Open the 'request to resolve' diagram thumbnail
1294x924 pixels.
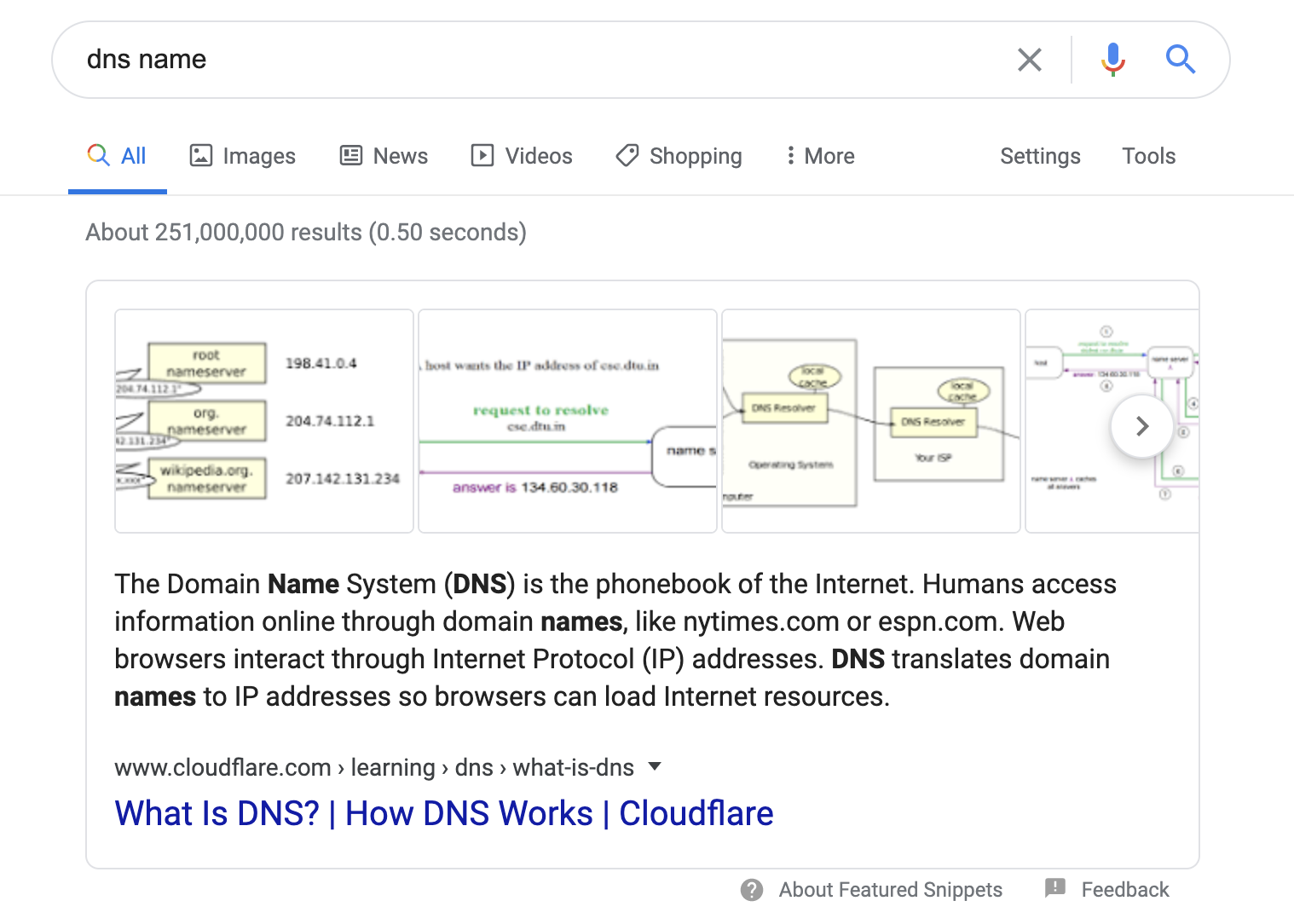tap(568, 421)
